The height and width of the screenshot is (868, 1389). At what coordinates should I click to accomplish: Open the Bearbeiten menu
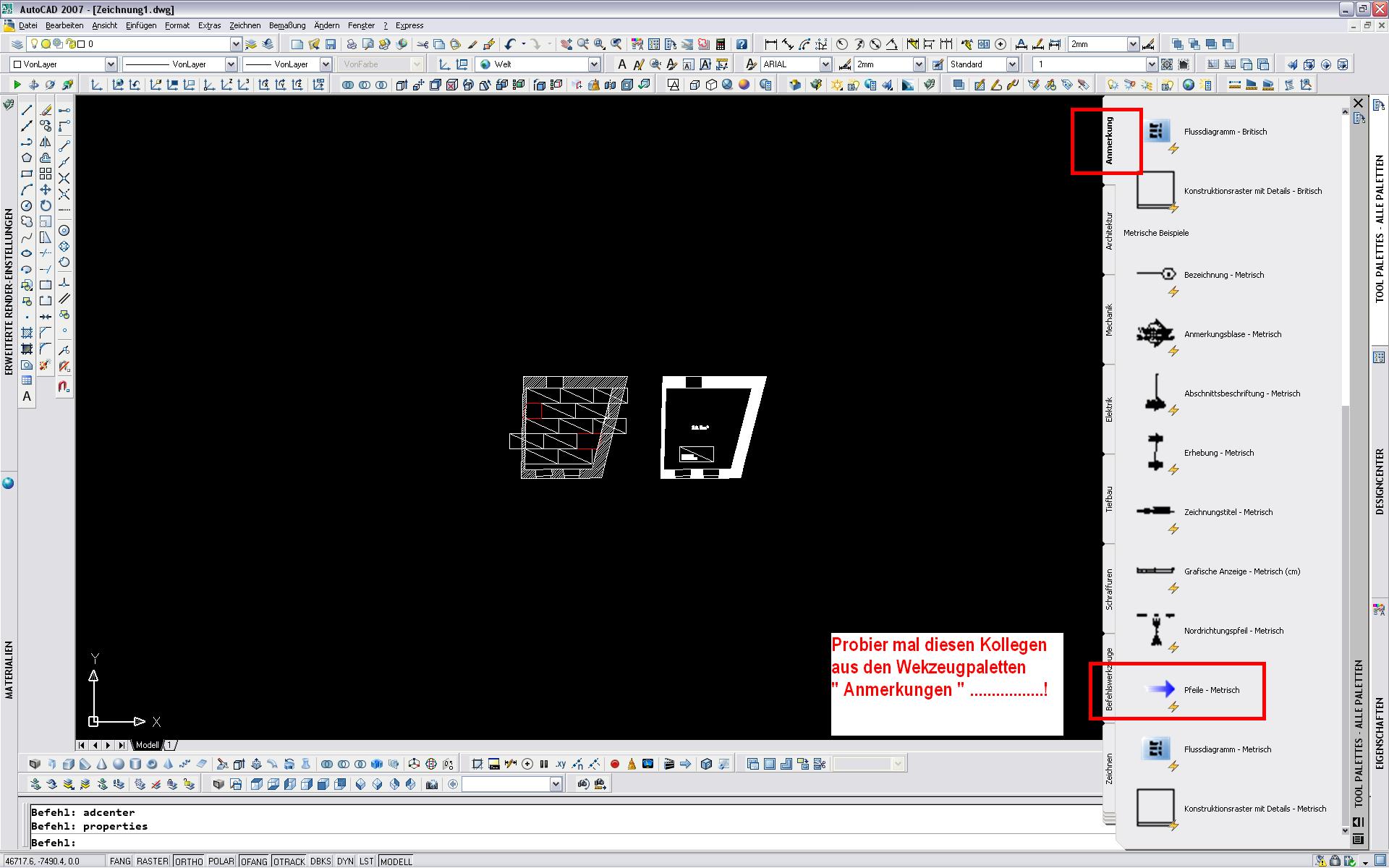pos(64,25)
